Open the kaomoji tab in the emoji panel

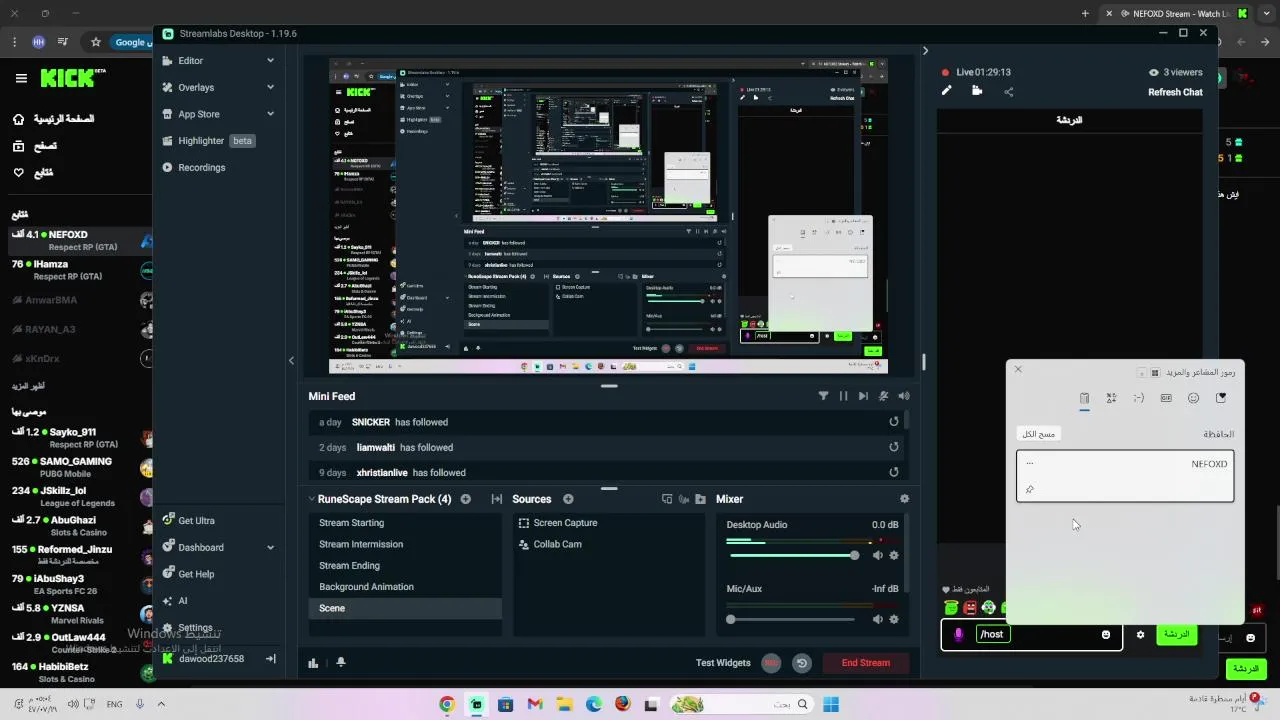1138,398
